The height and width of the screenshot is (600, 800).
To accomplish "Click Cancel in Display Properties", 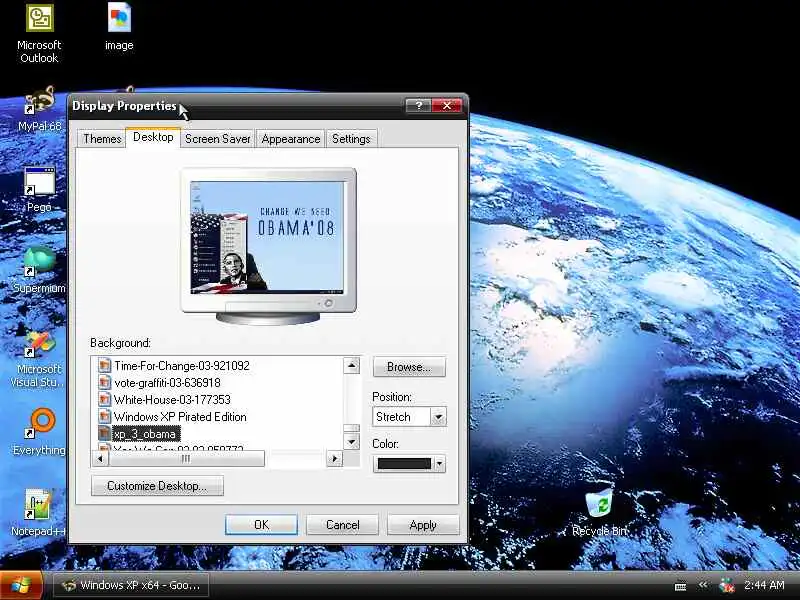I will (342, 524).
